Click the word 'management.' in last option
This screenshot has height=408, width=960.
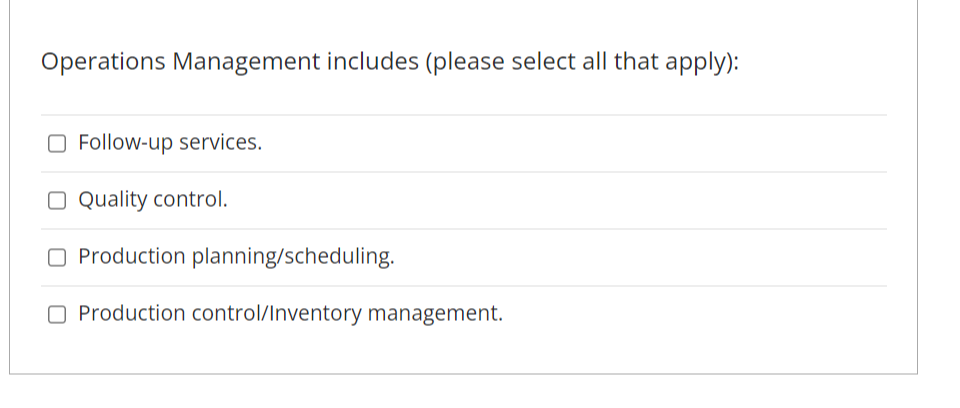pyautogui.click(x=435, y=314)
